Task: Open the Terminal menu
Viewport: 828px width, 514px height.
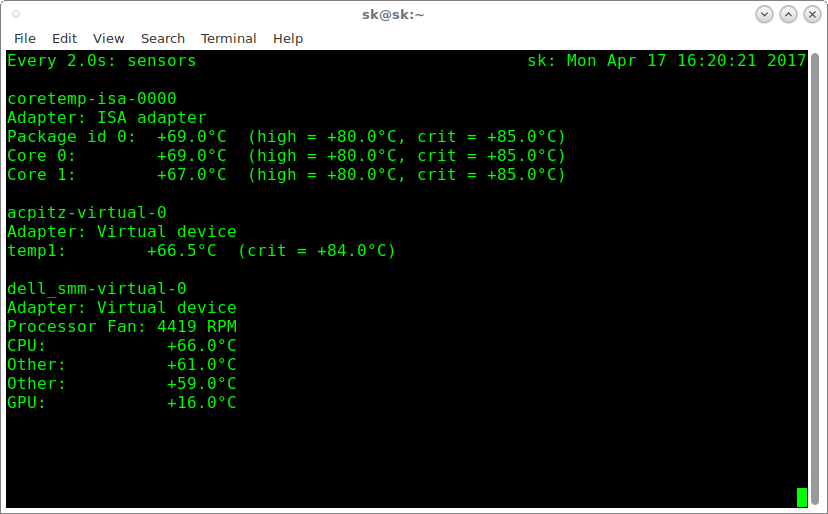Action: [228, 39]
